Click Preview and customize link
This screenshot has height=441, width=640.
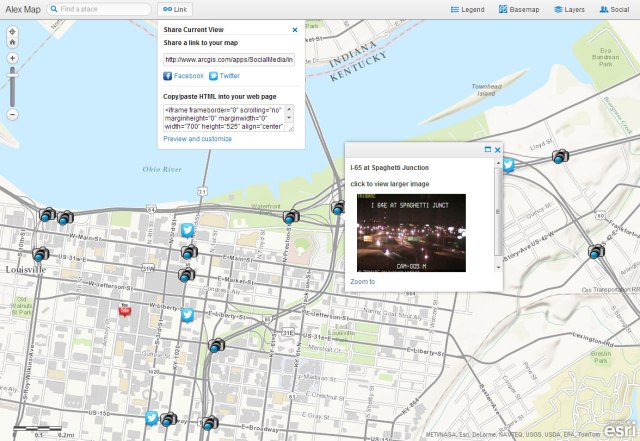point(197,139)
